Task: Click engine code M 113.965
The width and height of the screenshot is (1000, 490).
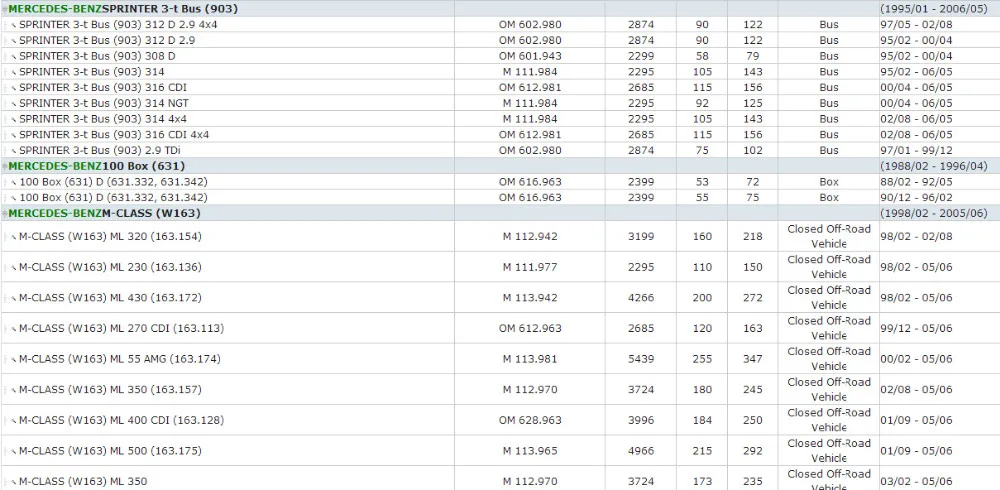Action: tap(530, 451)
